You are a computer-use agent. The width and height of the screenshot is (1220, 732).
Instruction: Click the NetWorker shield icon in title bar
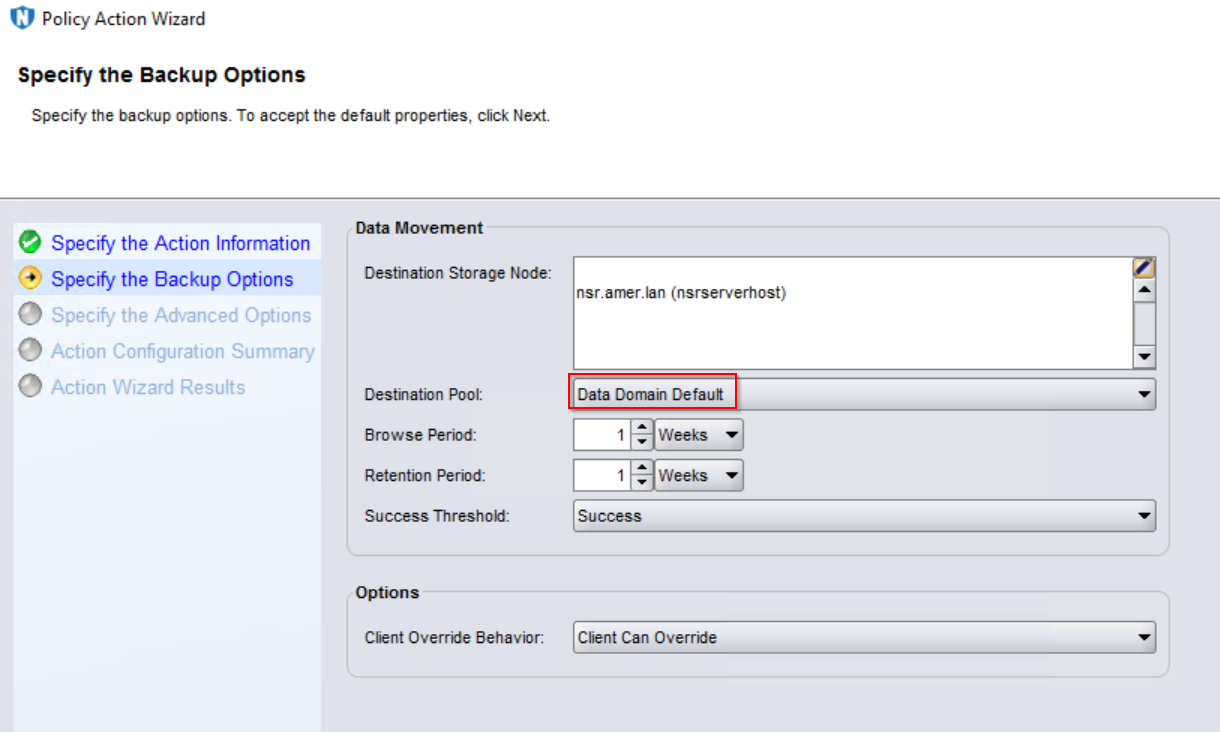(21, 19)
